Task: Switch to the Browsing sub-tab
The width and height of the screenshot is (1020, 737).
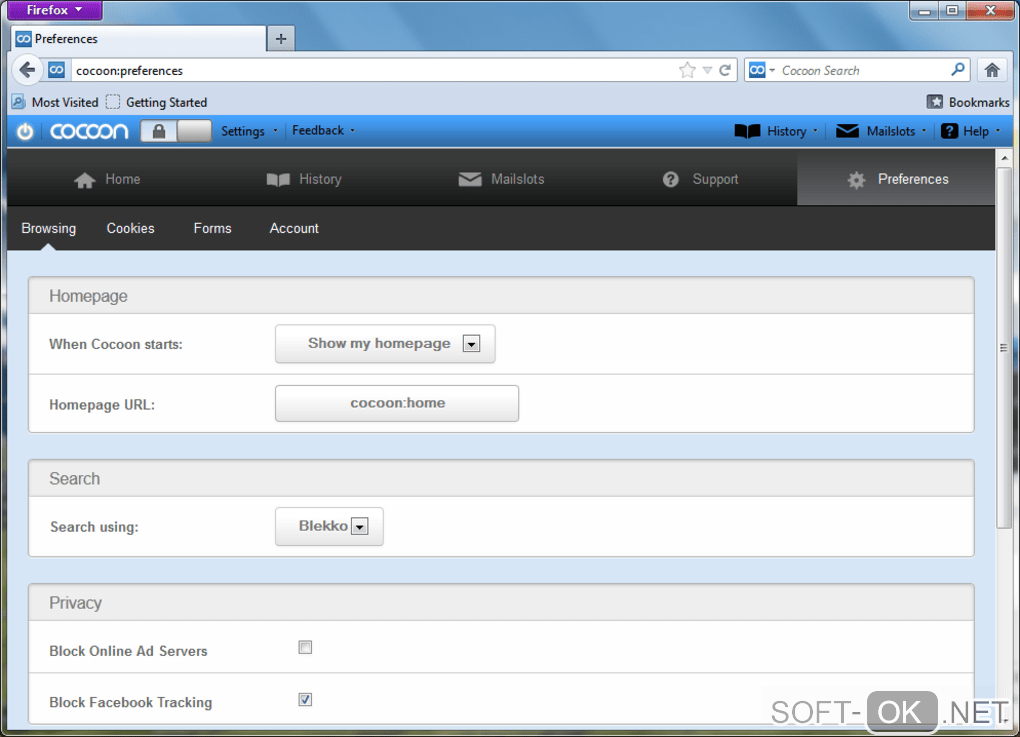Action: tap(49, 228)
